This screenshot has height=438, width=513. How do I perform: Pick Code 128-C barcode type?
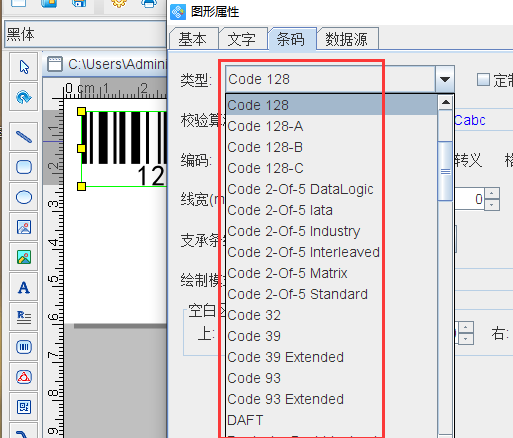pyautogui.click(x=332, y=168)
